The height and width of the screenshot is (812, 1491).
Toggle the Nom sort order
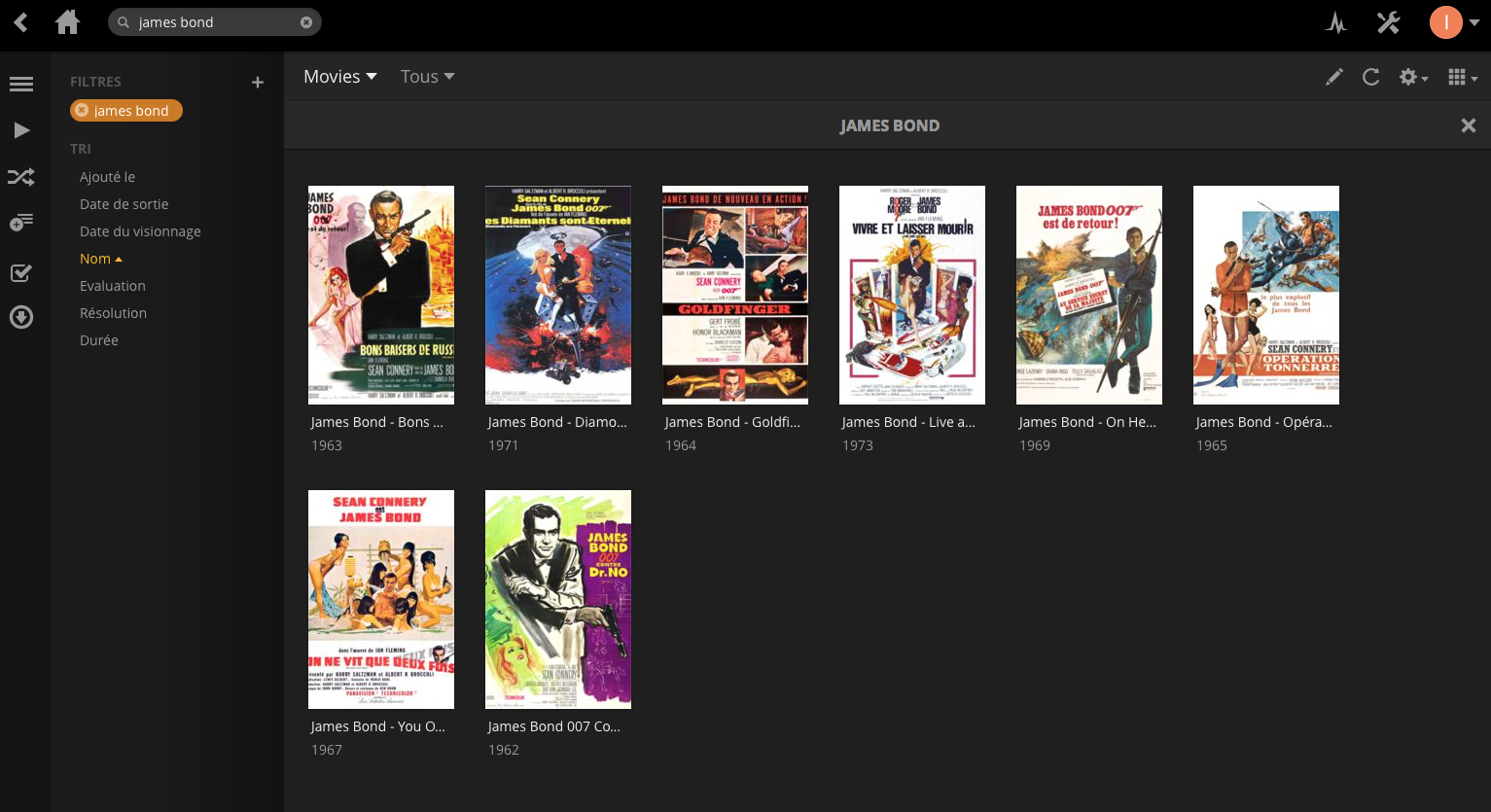(x=100, y=259)
